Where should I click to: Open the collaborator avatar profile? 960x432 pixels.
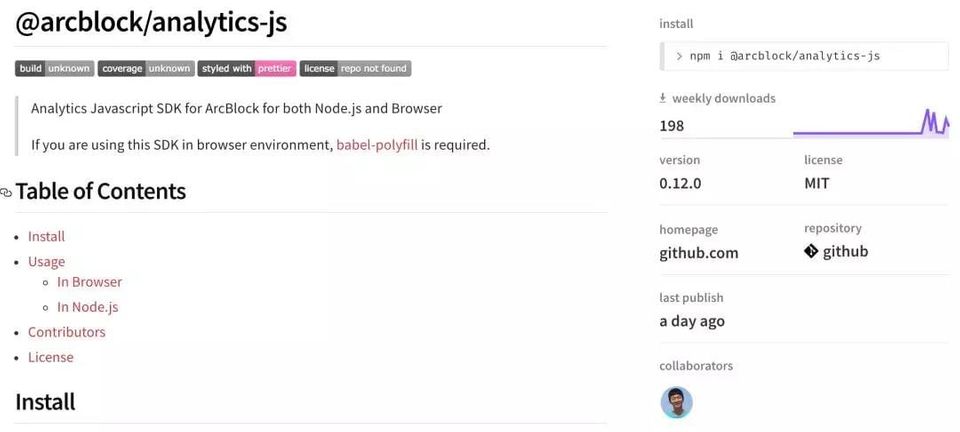click(677, 402)
